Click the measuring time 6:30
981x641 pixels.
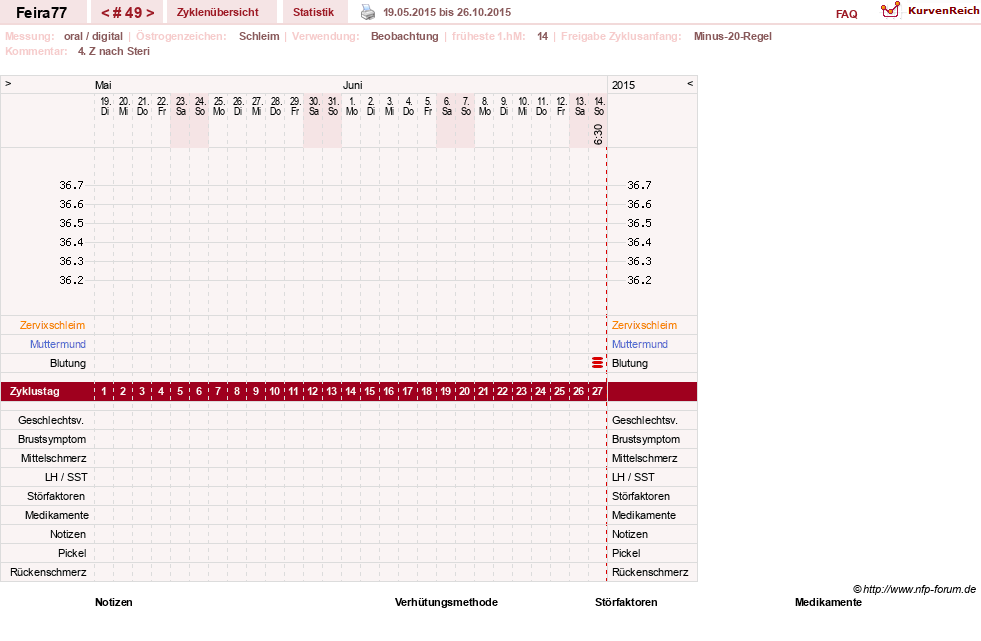click(598, 134)
